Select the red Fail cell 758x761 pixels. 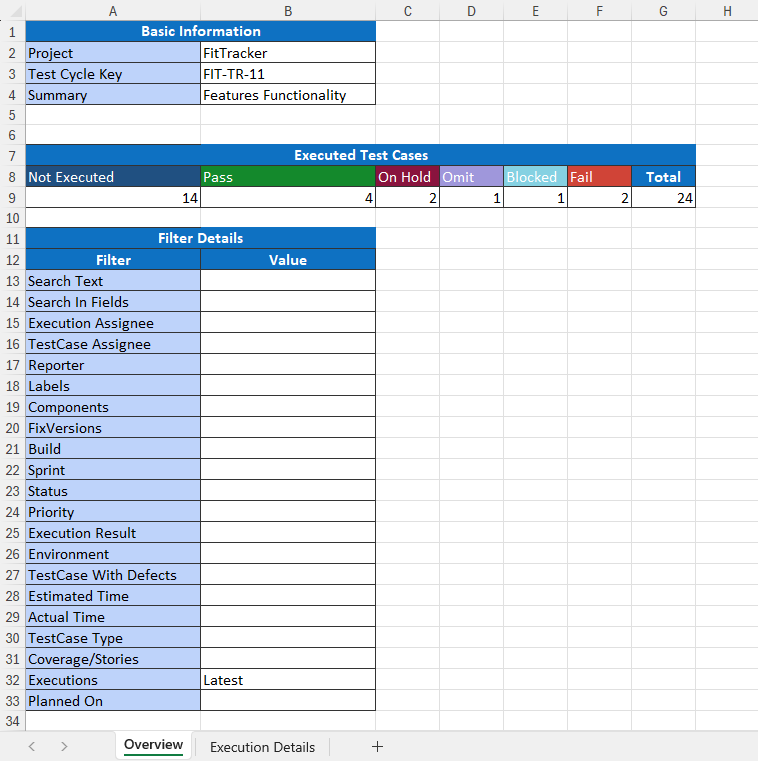(x=599, y=177)
